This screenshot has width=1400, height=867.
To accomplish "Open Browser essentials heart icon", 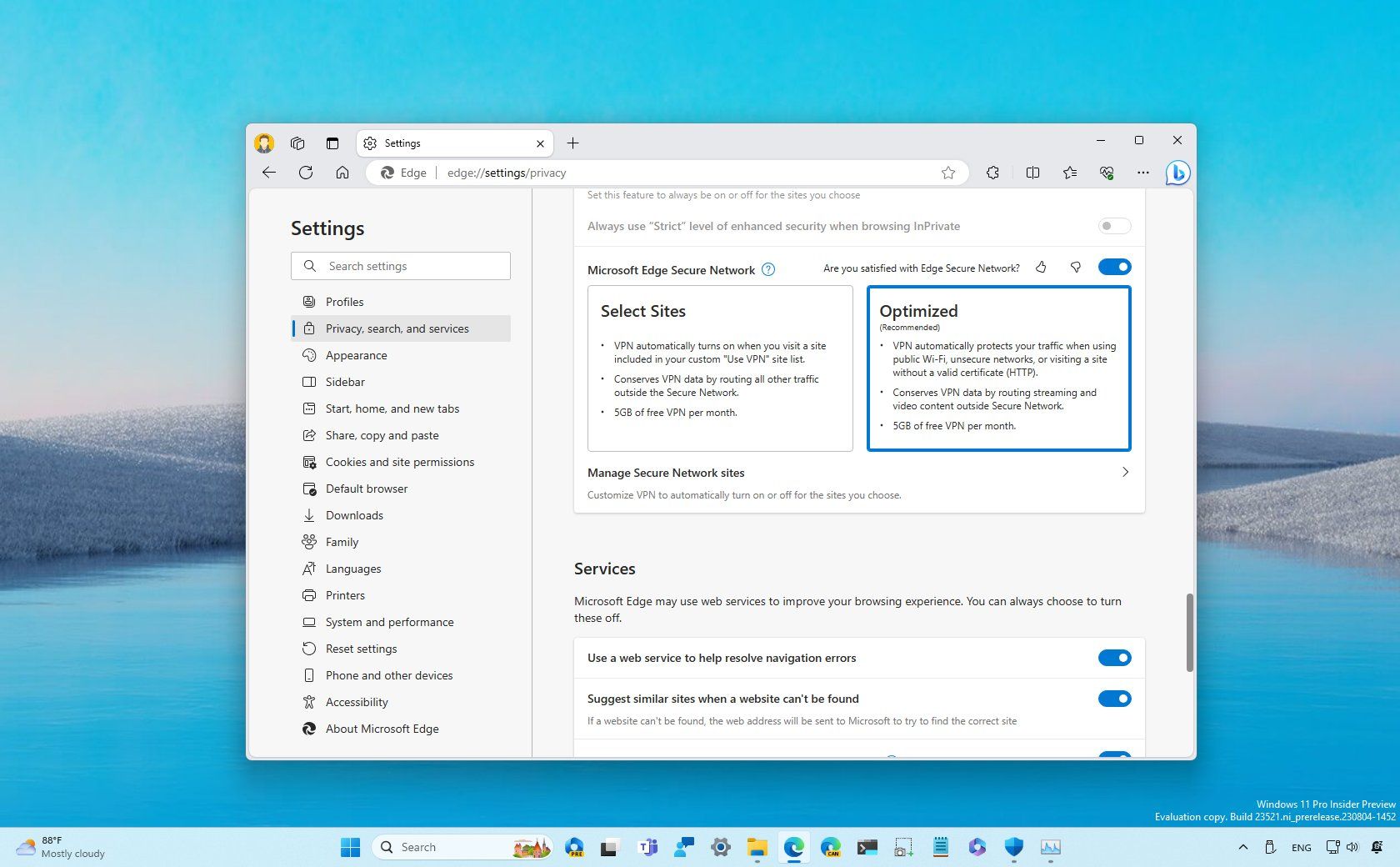I will click(1106, 173).
